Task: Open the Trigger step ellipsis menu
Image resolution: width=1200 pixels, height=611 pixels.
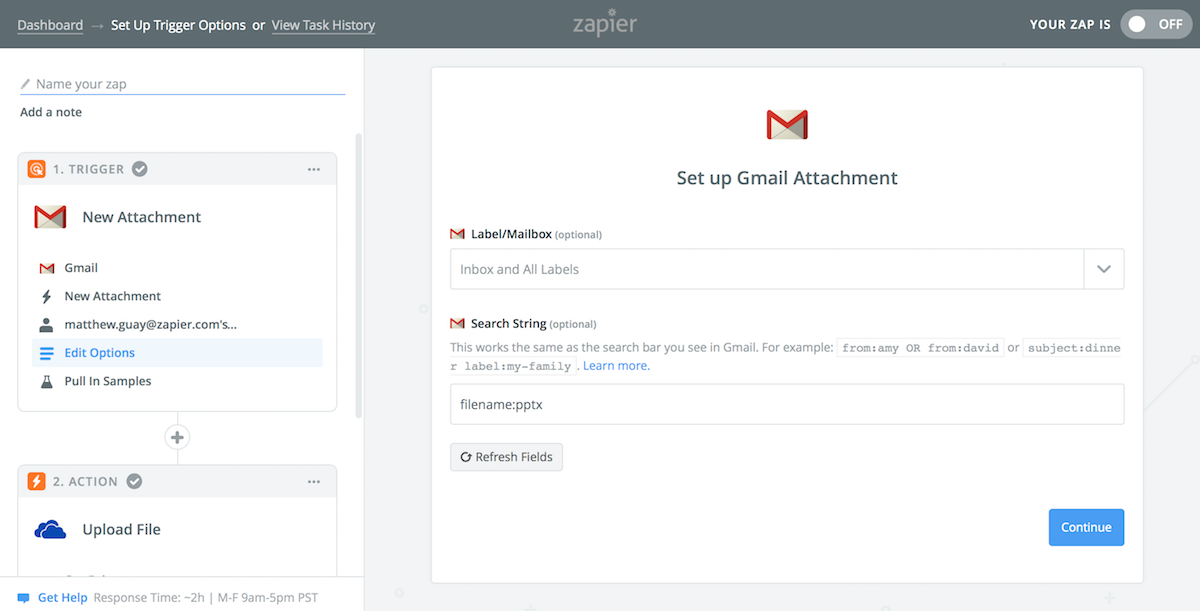Action: (314, 169)
